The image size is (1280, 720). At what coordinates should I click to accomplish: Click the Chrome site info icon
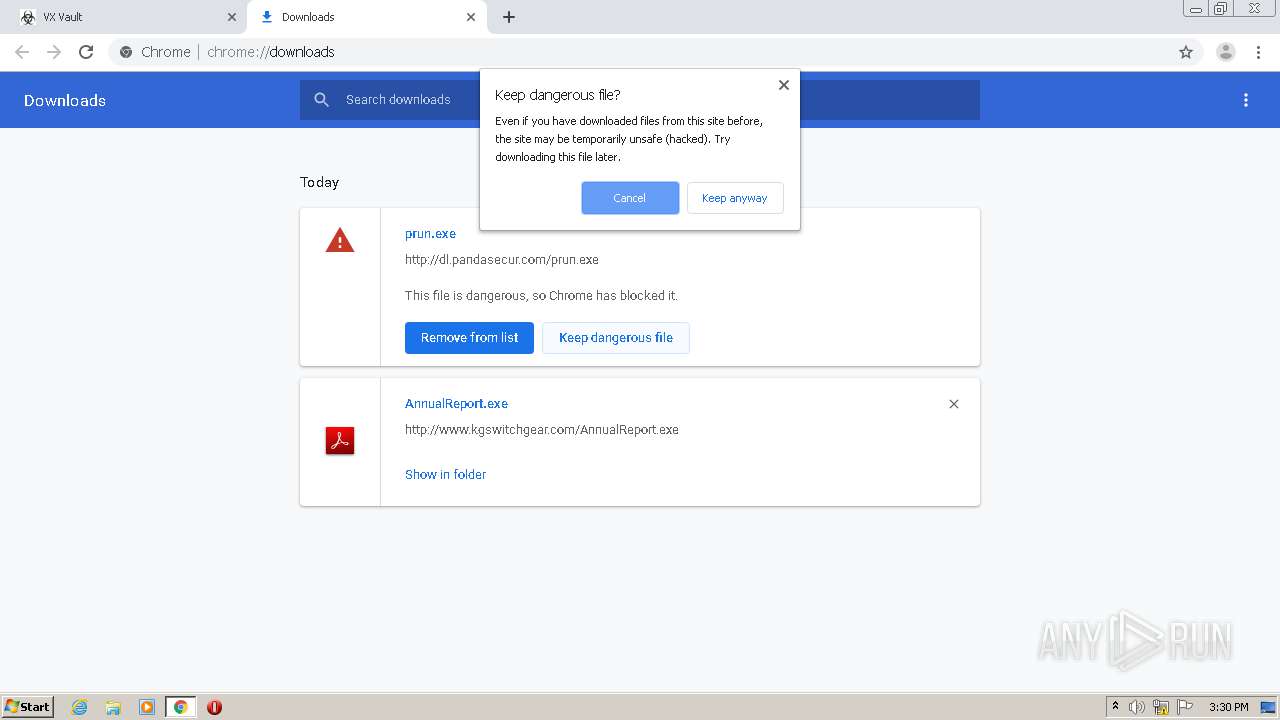click(x=126, y=52)
